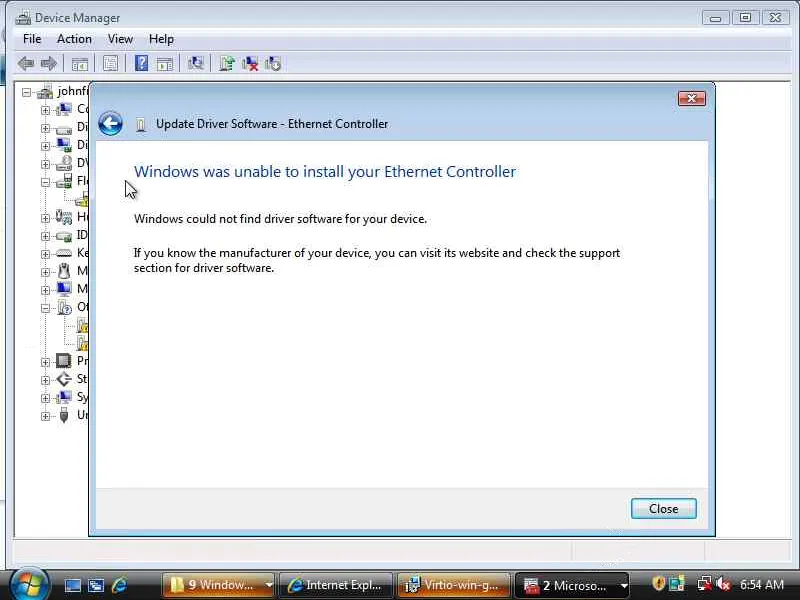Select the Storage controllers diamond icon
800x600 pixels.
pos(64,379)
